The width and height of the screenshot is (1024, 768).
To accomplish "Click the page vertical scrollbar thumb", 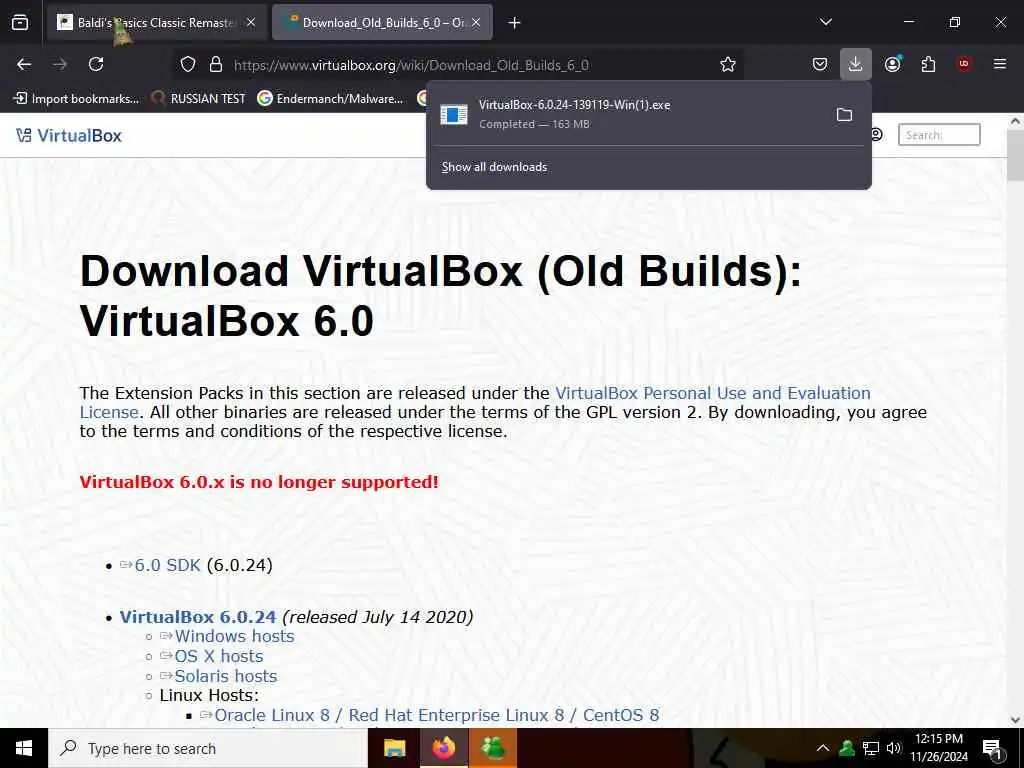I will pyautogui.click(x=1015, y=155).
